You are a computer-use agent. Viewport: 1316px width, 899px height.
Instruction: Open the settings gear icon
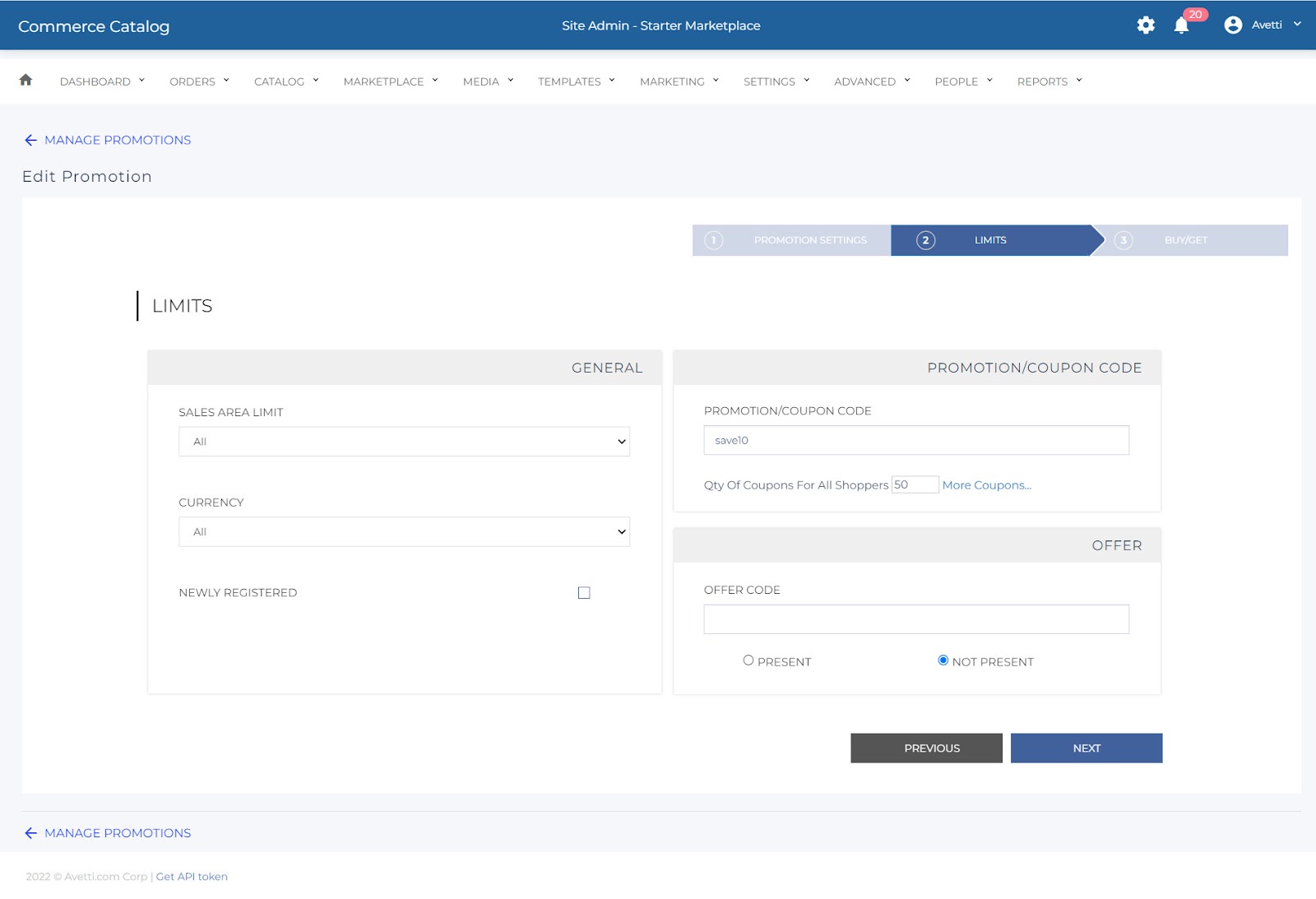pyautogui.click(x=1146, y=25)
